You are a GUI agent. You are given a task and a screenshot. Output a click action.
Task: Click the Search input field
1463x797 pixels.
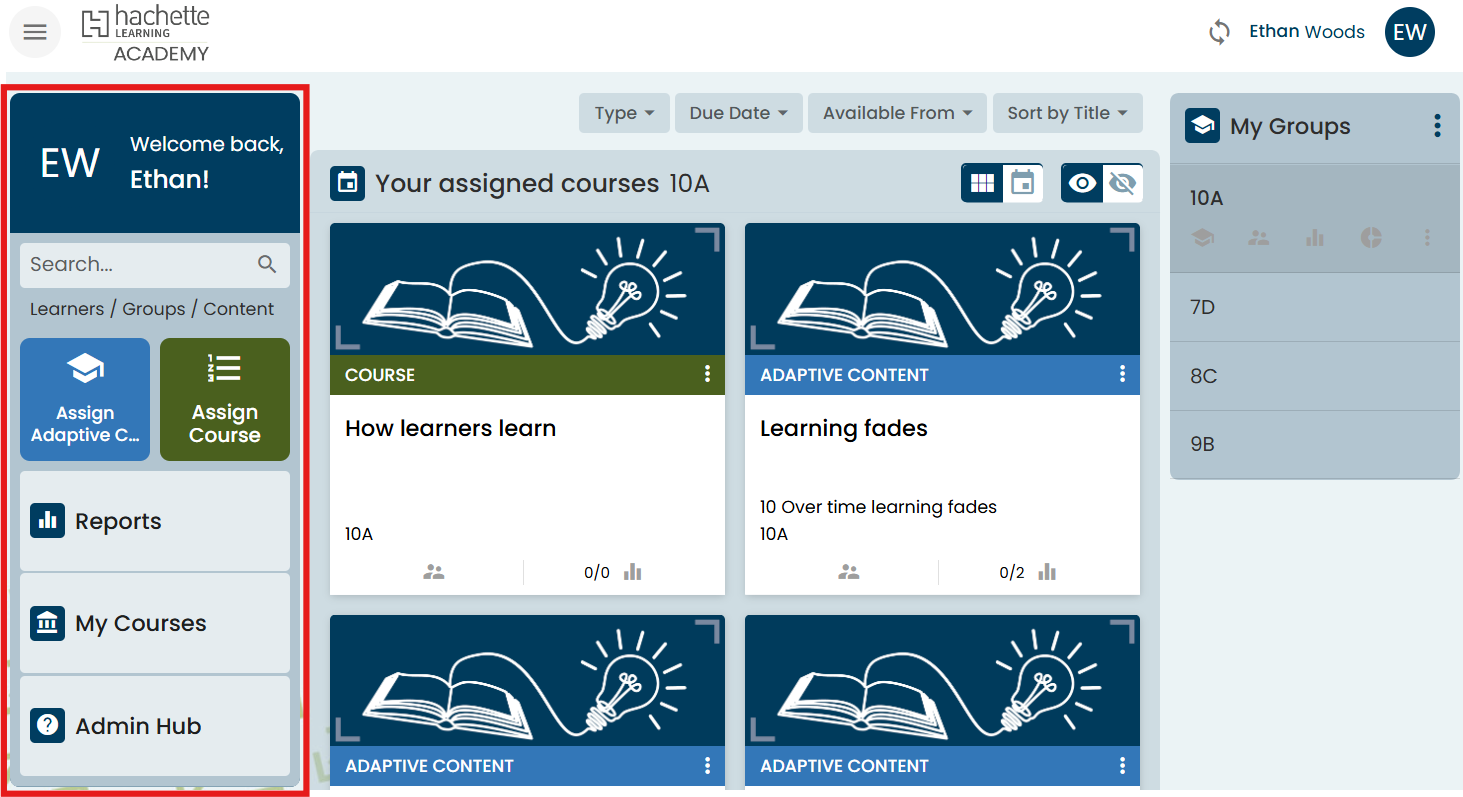coord(135,264)
